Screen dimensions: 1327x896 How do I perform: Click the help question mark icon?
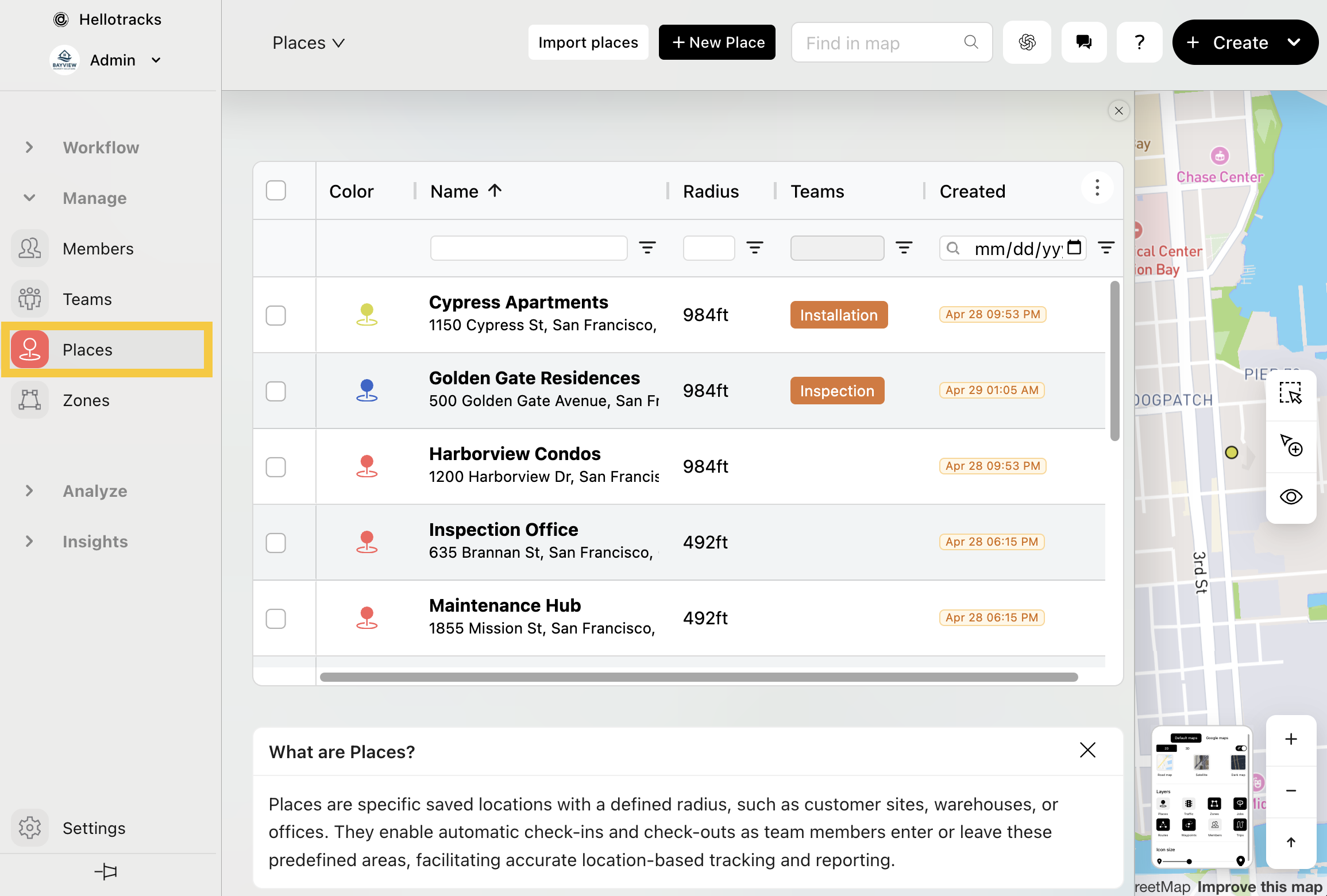tap(1139, 43)
